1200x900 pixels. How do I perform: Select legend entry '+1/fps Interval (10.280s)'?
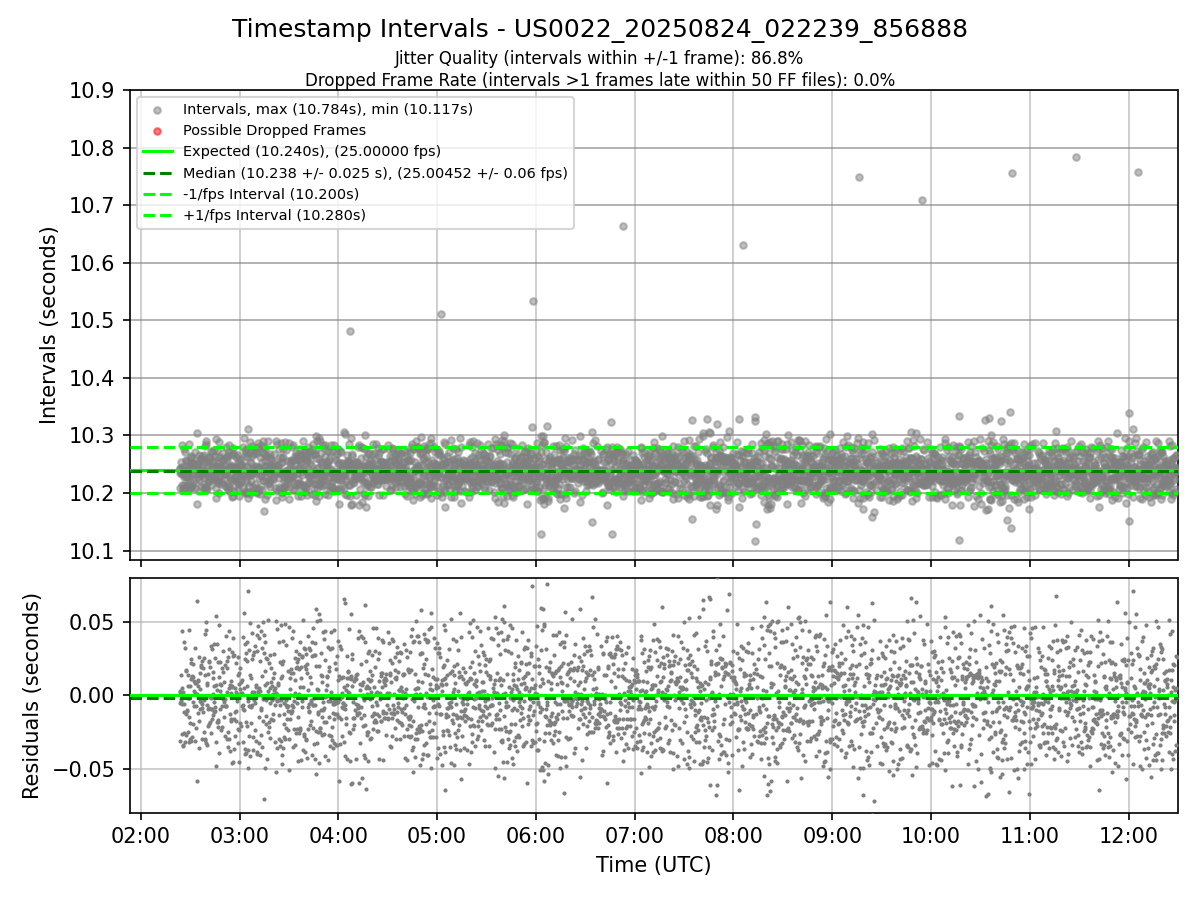pos(274,215)
